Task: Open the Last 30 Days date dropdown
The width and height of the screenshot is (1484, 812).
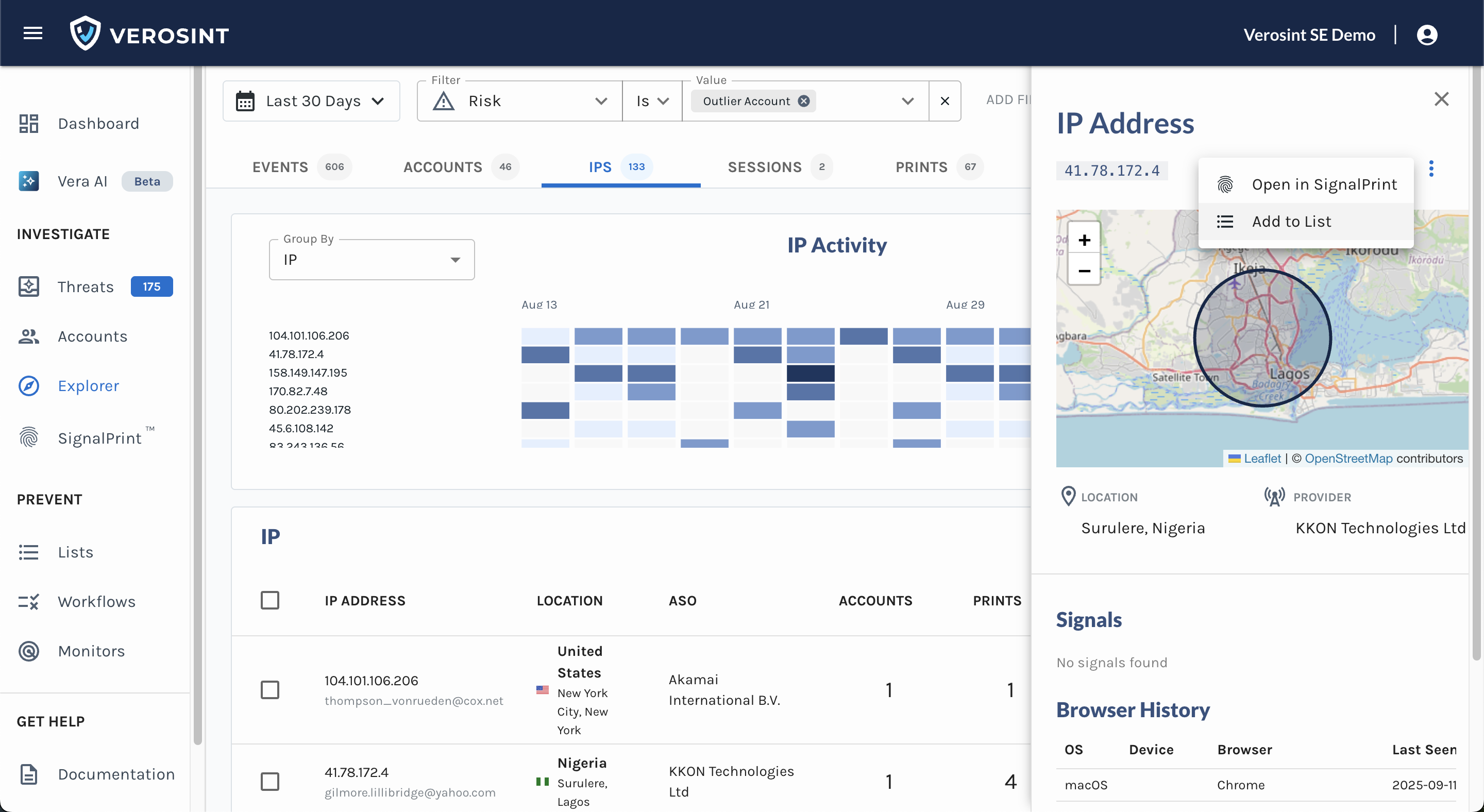Action: pyautogui.click(x=311, y=101)
